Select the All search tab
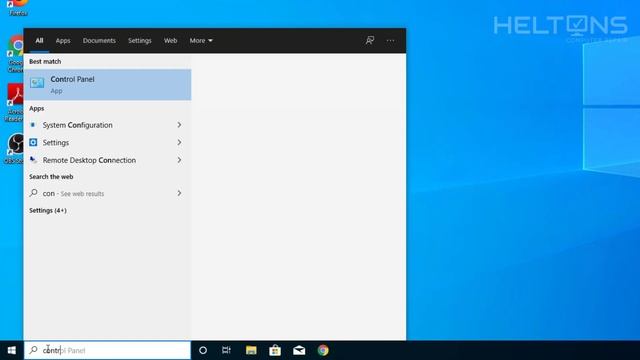The width and height of the screenshot is (640, 360). [x=39, y=40]
